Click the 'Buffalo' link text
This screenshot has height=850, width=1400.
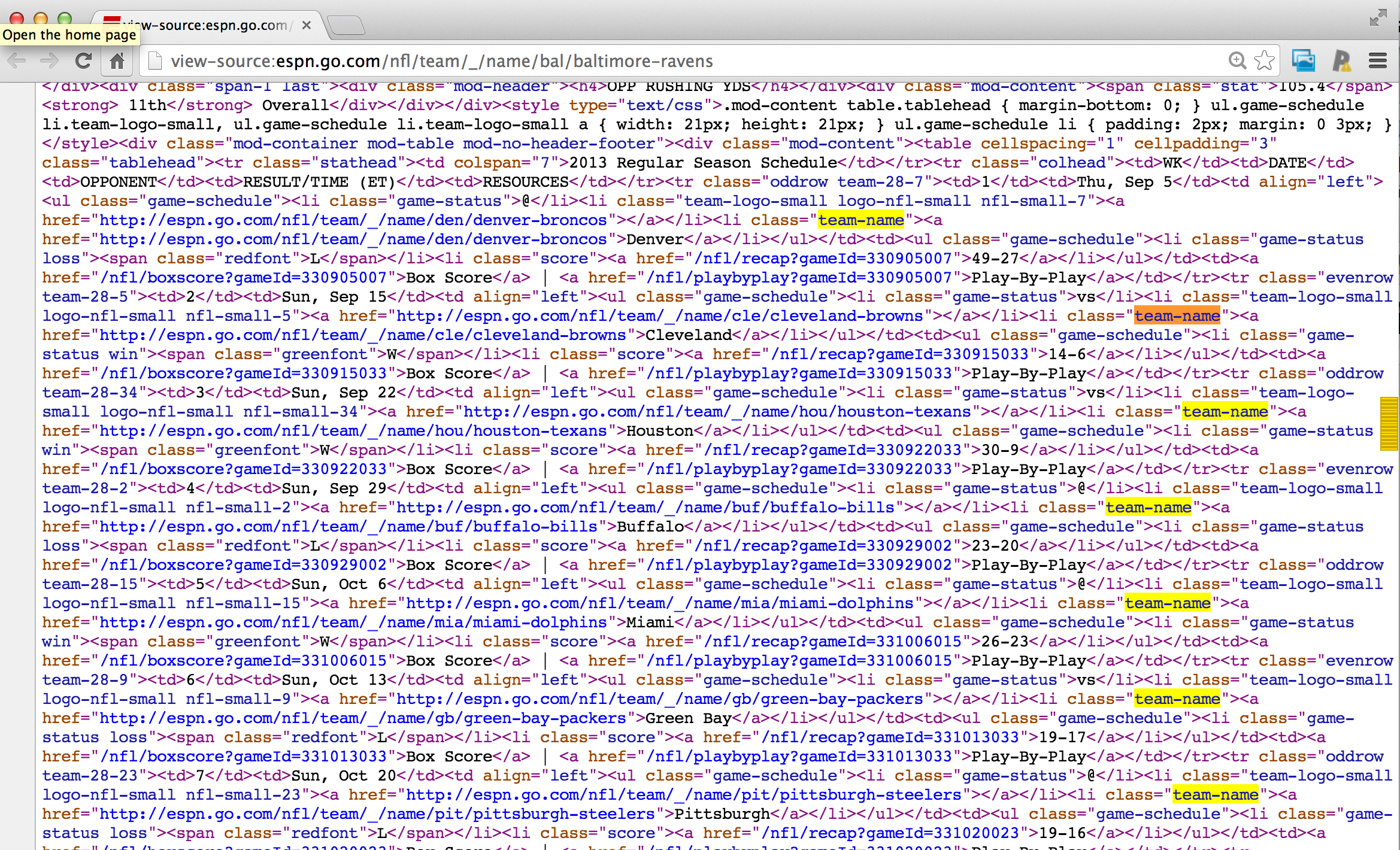[650, 527]
